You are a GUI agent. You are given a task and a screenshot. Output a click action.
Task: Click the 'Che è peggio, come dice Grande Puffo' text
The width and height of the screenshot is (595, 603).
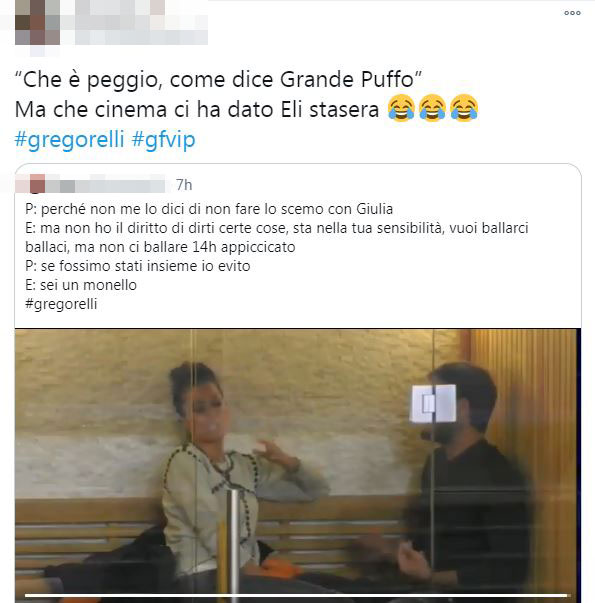click(218, 80)
